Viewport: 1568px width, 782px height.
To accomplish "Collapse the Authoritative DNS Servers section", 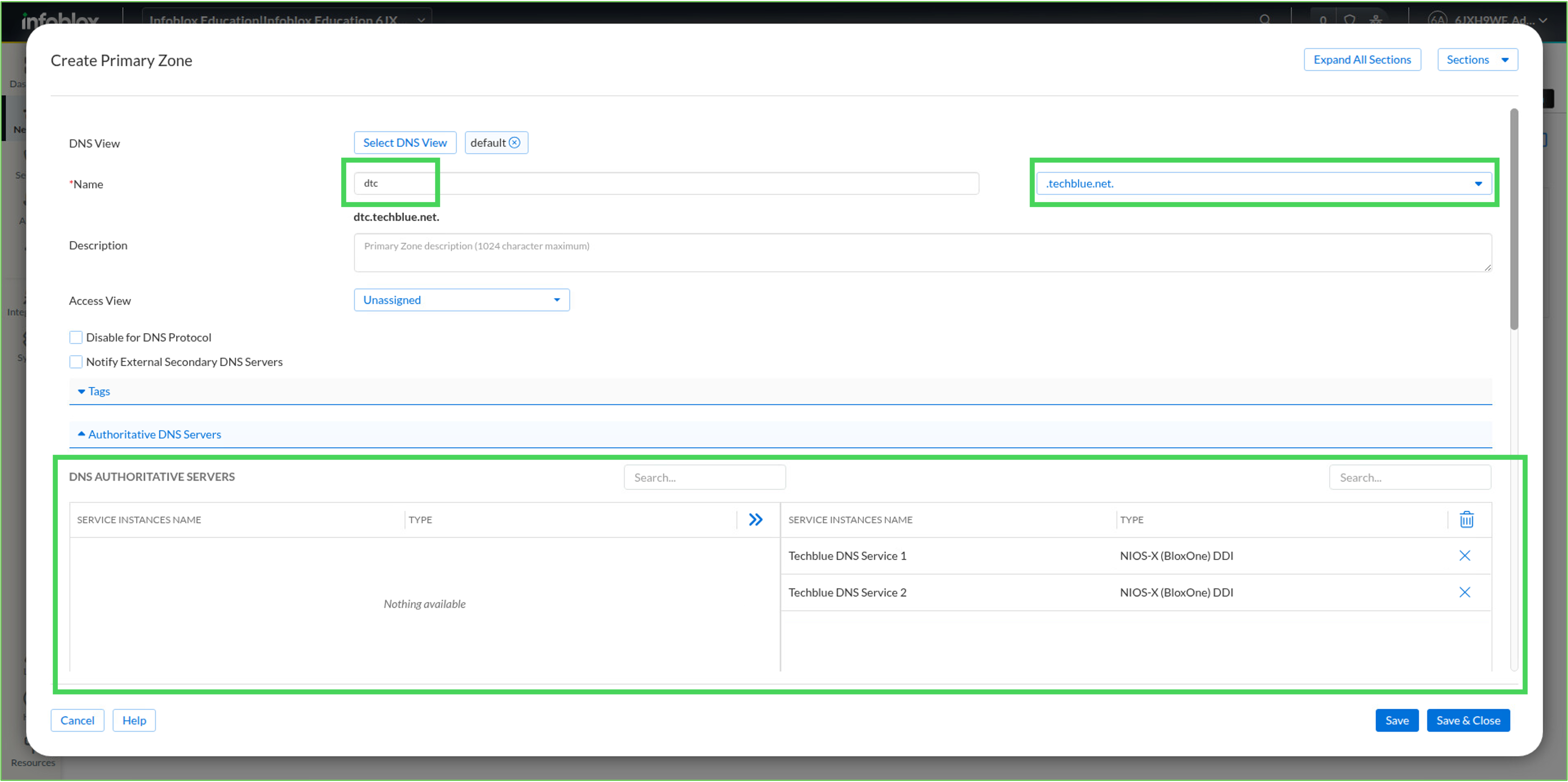I will tap(150, 434).
